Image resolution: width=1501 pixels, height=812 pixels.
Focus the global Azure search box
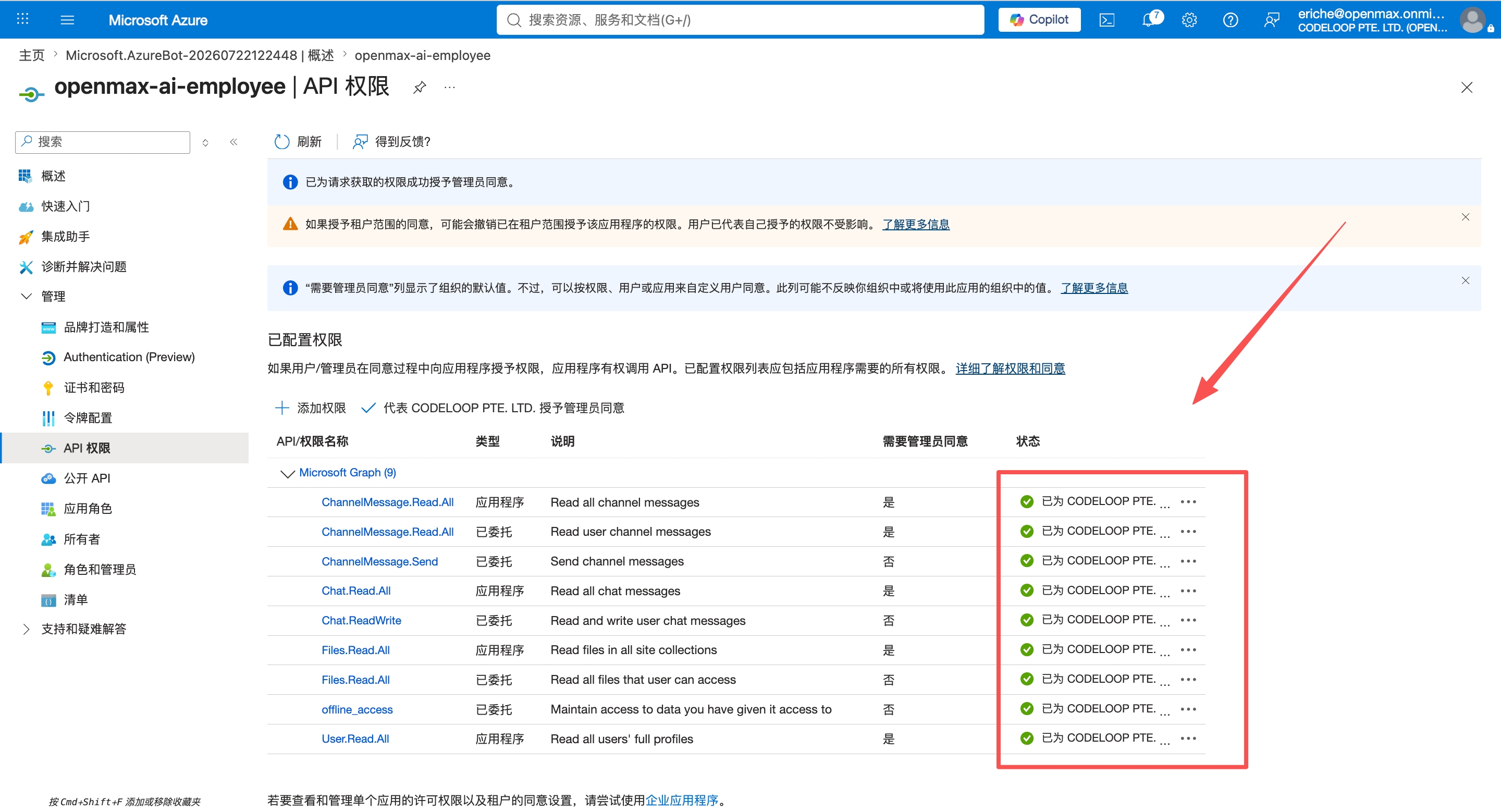pyautogui.click(x=740, y=20)
